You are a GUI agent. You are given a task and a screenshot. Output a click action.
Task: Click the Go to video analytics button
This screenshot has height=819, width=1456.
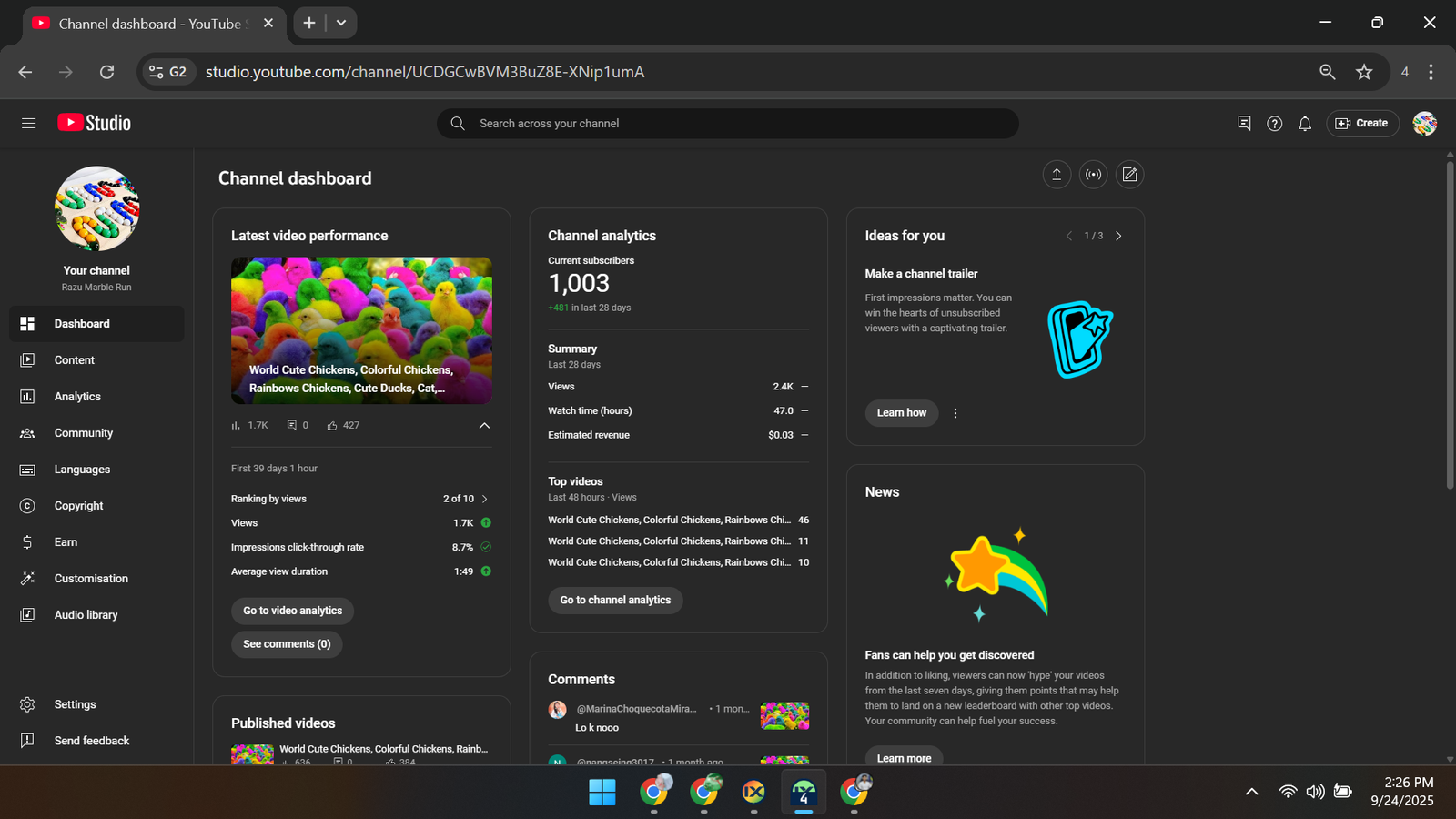point(292,611)
